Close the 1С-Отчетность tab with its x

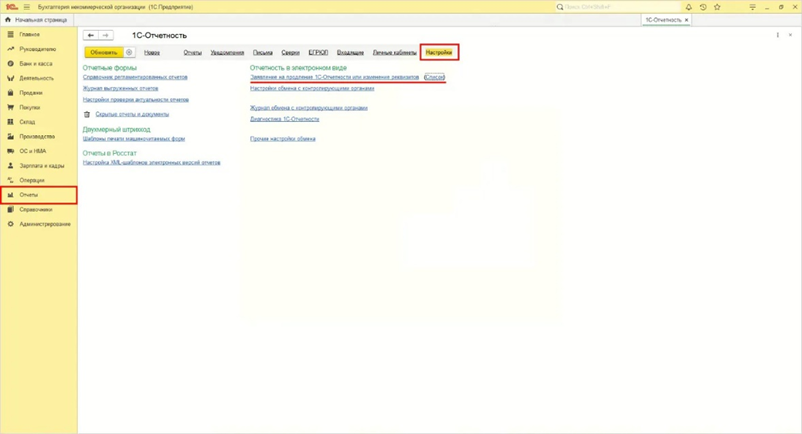pyautogui.click(x=686, y=20)
